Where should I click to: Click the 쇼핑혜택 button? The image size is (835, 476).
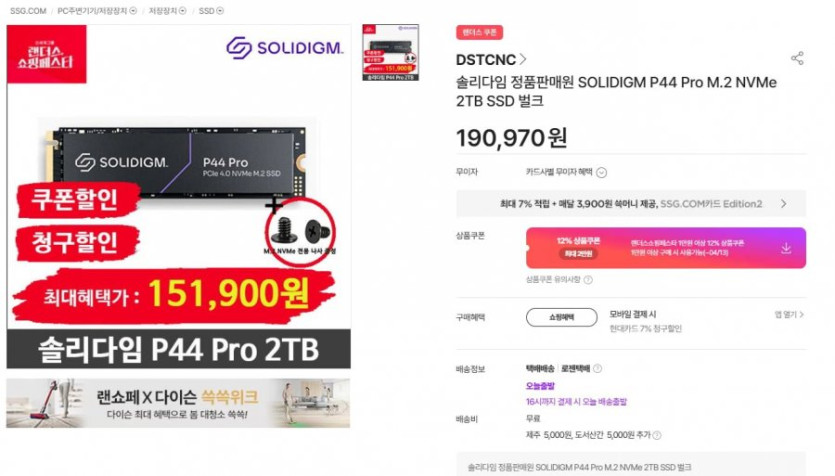tap(561, 317)
